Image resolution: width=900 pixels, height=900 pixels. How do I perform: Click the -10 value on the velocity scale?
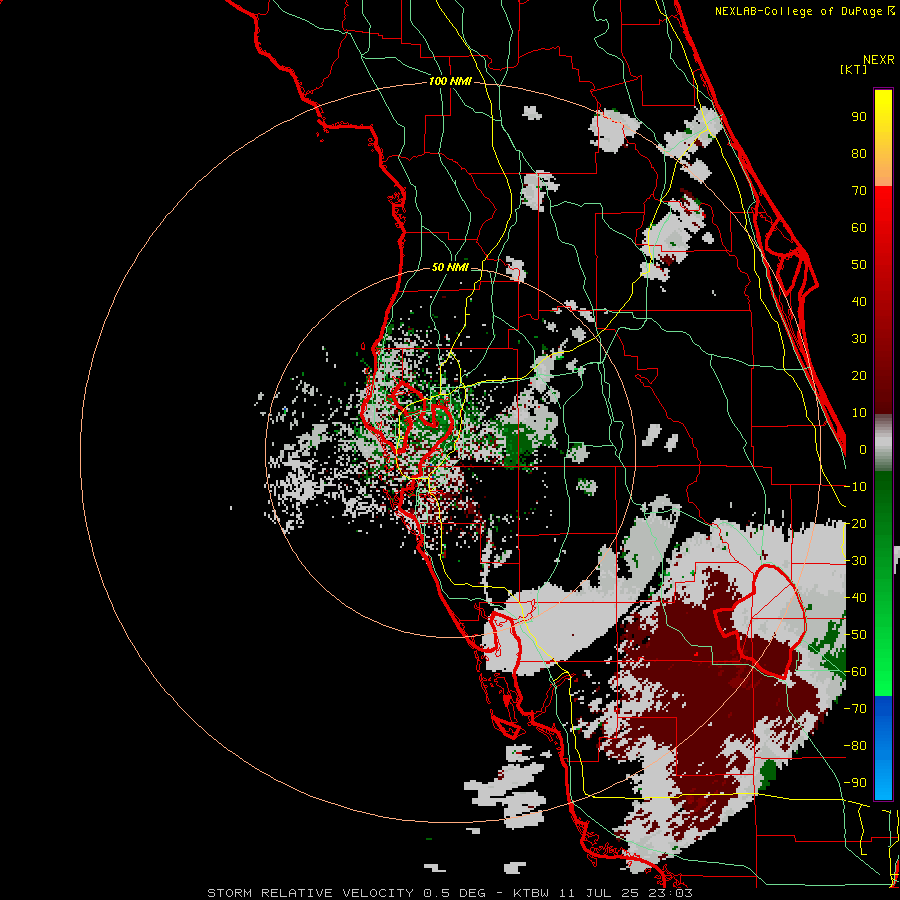[x=855, y=487]
